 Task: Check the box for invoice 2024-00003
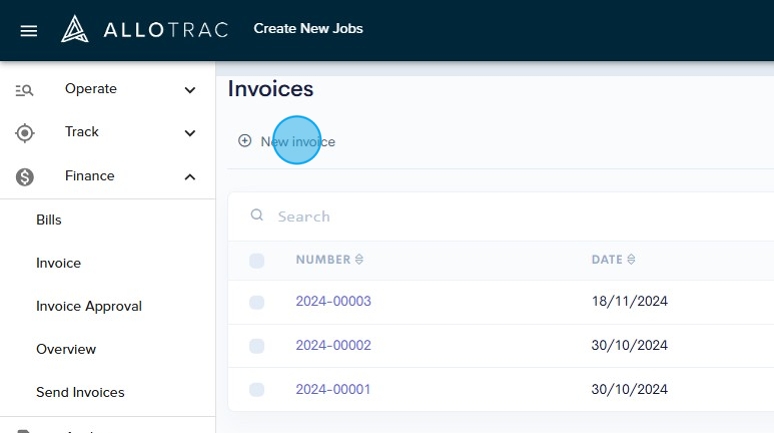click(x=257, y=302)
